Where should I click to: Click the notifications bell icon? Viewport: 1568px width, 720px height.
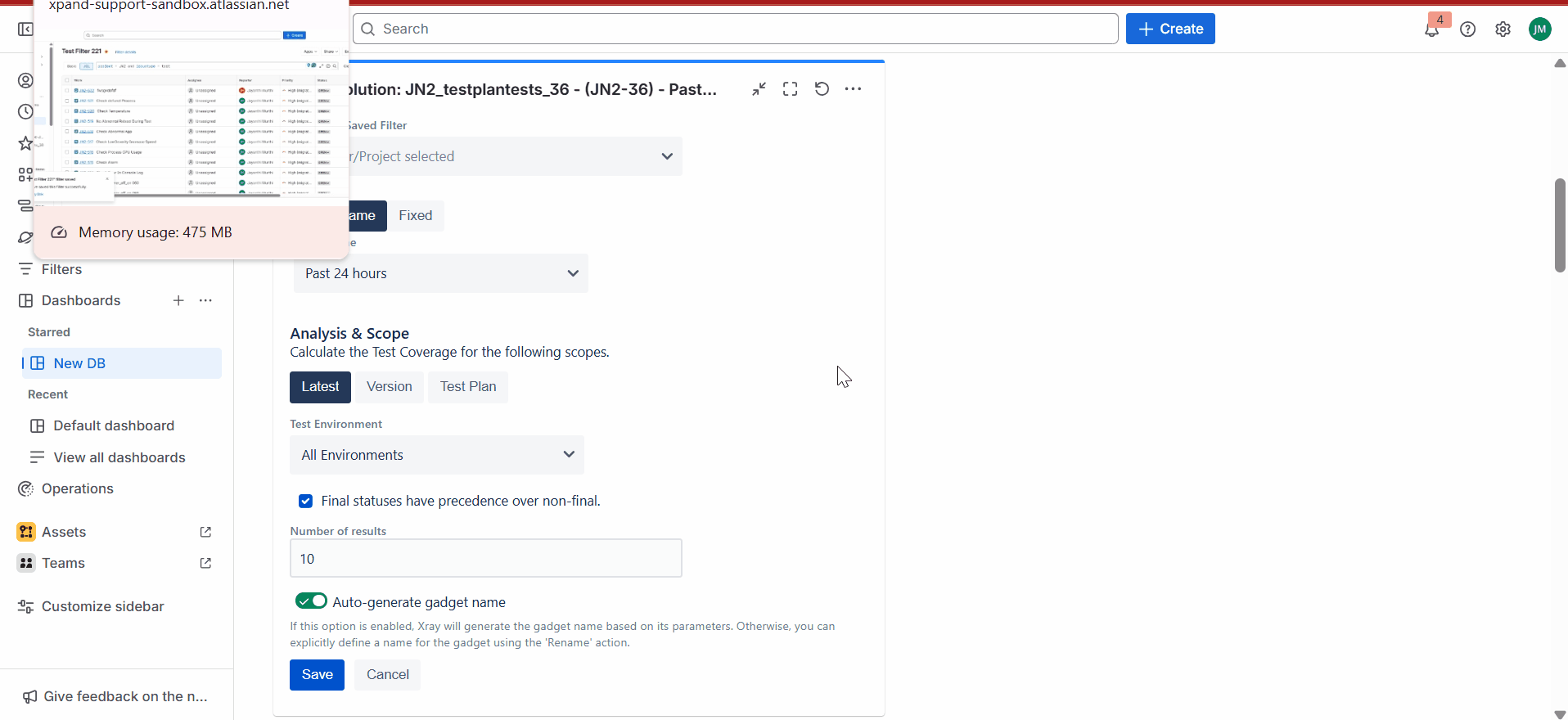coord(1431,29)
